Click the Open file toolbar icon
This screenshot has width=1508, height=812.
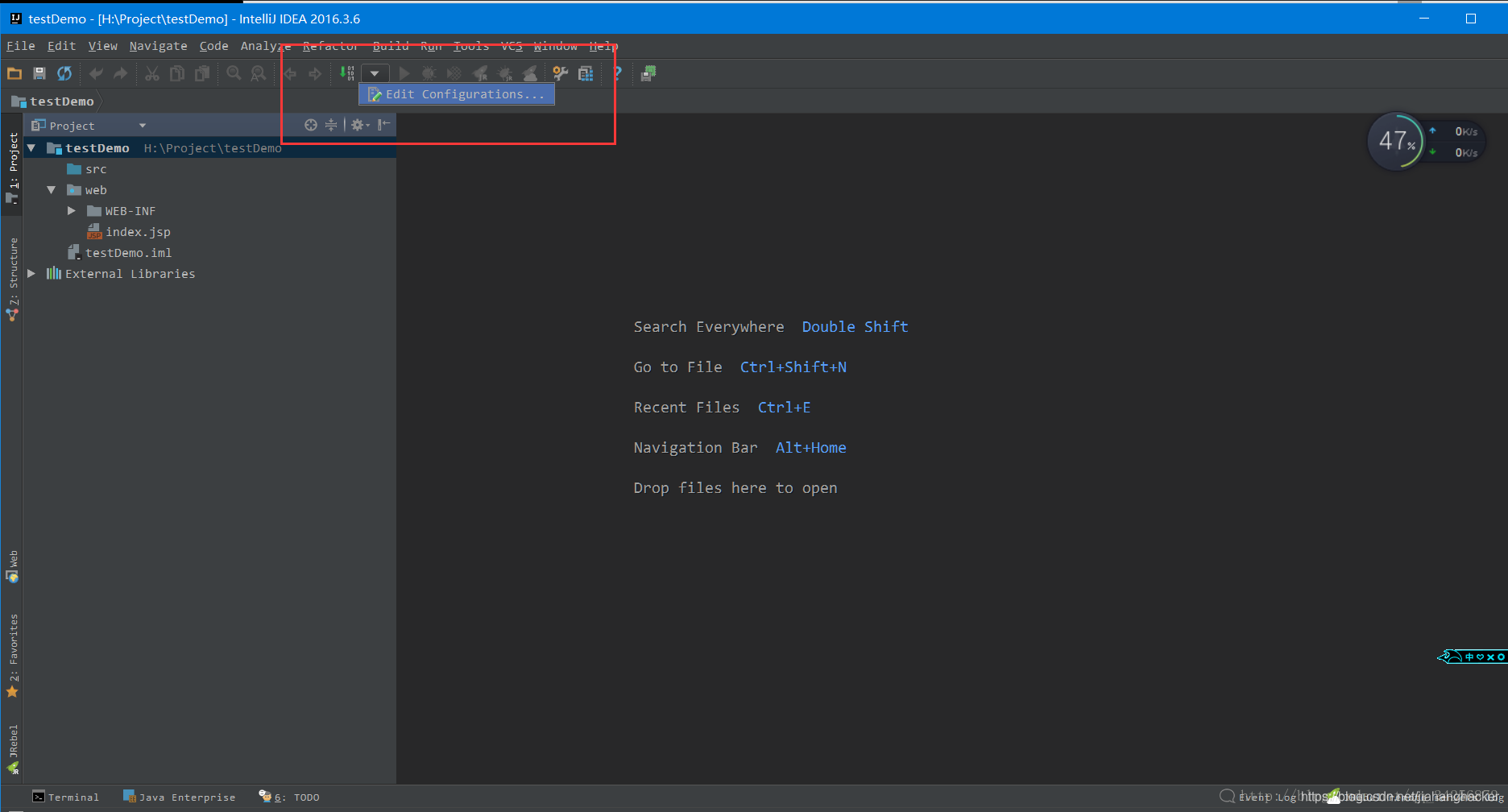point(14,73)
